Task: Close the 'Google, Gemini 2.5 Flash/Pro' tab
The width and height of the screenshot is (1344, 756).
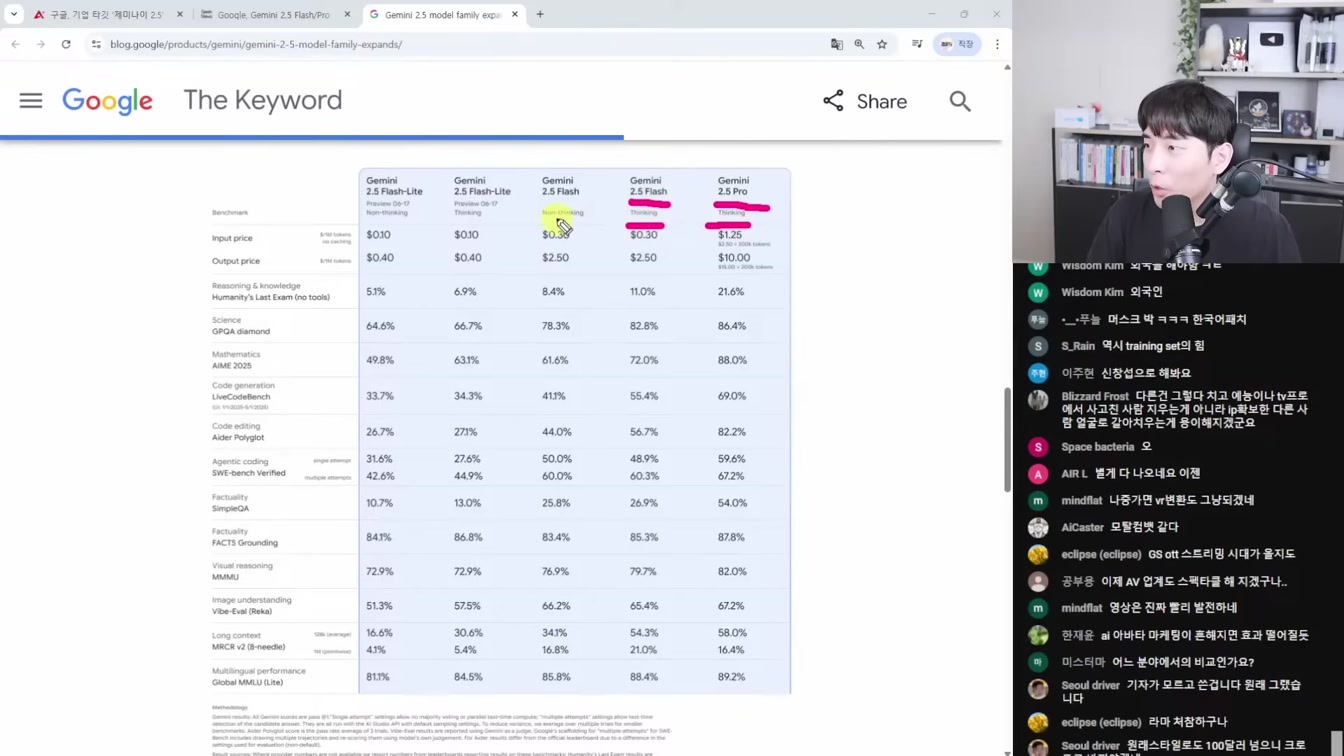Action: coord(347,15)
